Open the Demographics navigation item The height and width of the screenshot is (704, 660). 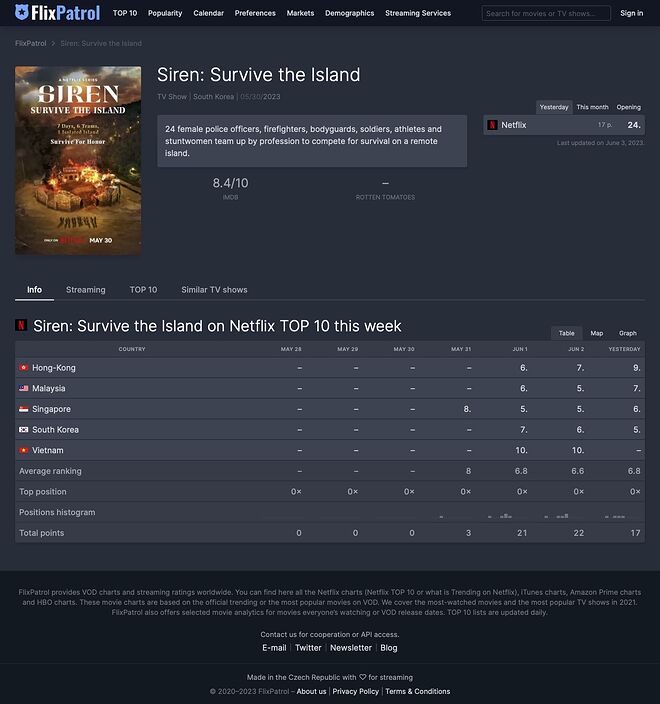(349, 13)
